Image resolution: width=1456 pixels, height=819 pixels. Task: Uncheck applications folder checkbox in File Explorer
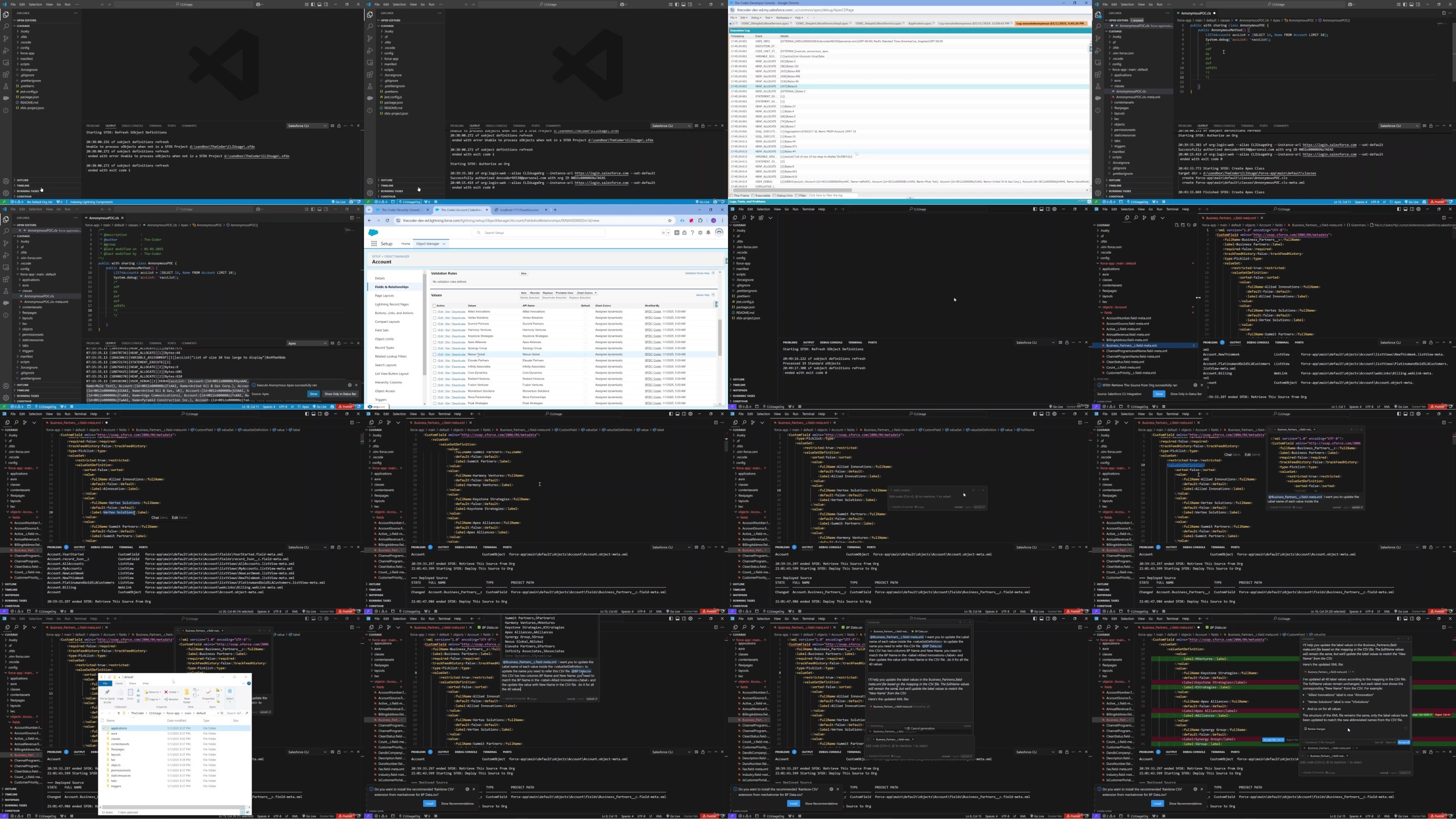[104, 728]
